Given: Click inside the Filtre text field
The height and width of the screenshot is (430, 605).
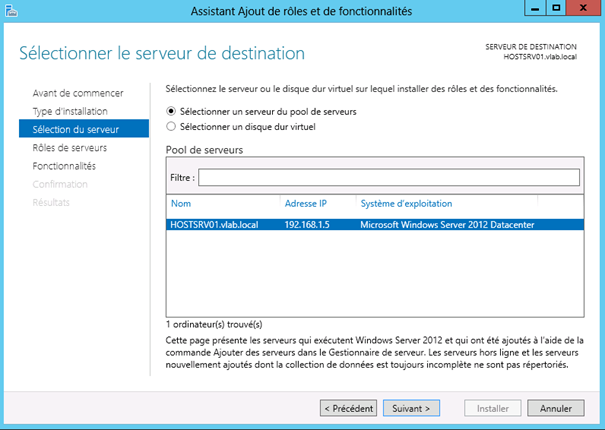Looking at the screenshot, I should [x=388, y=177].
